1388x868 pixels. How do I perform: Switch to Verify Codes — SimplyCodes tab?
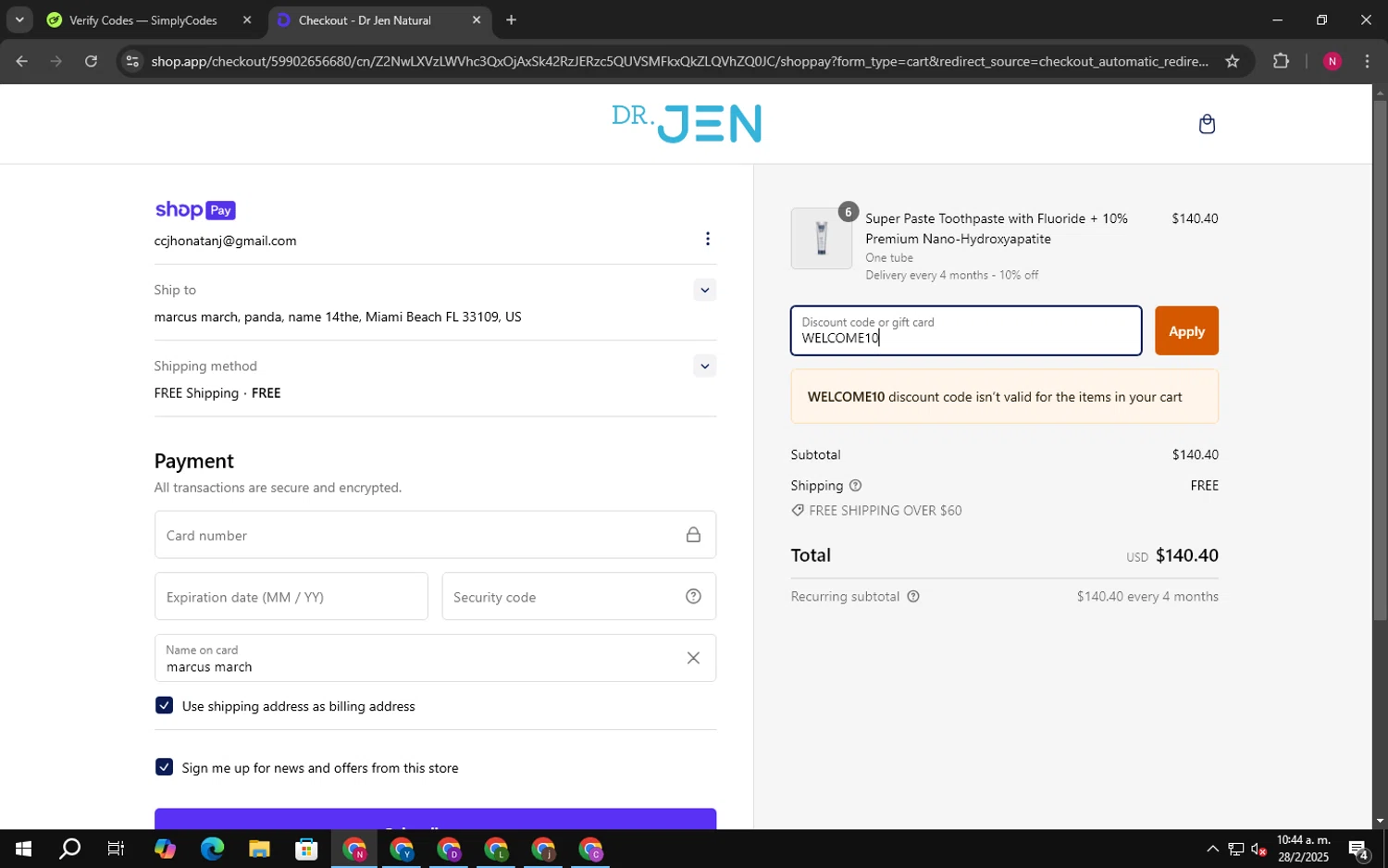click(150, 20)
